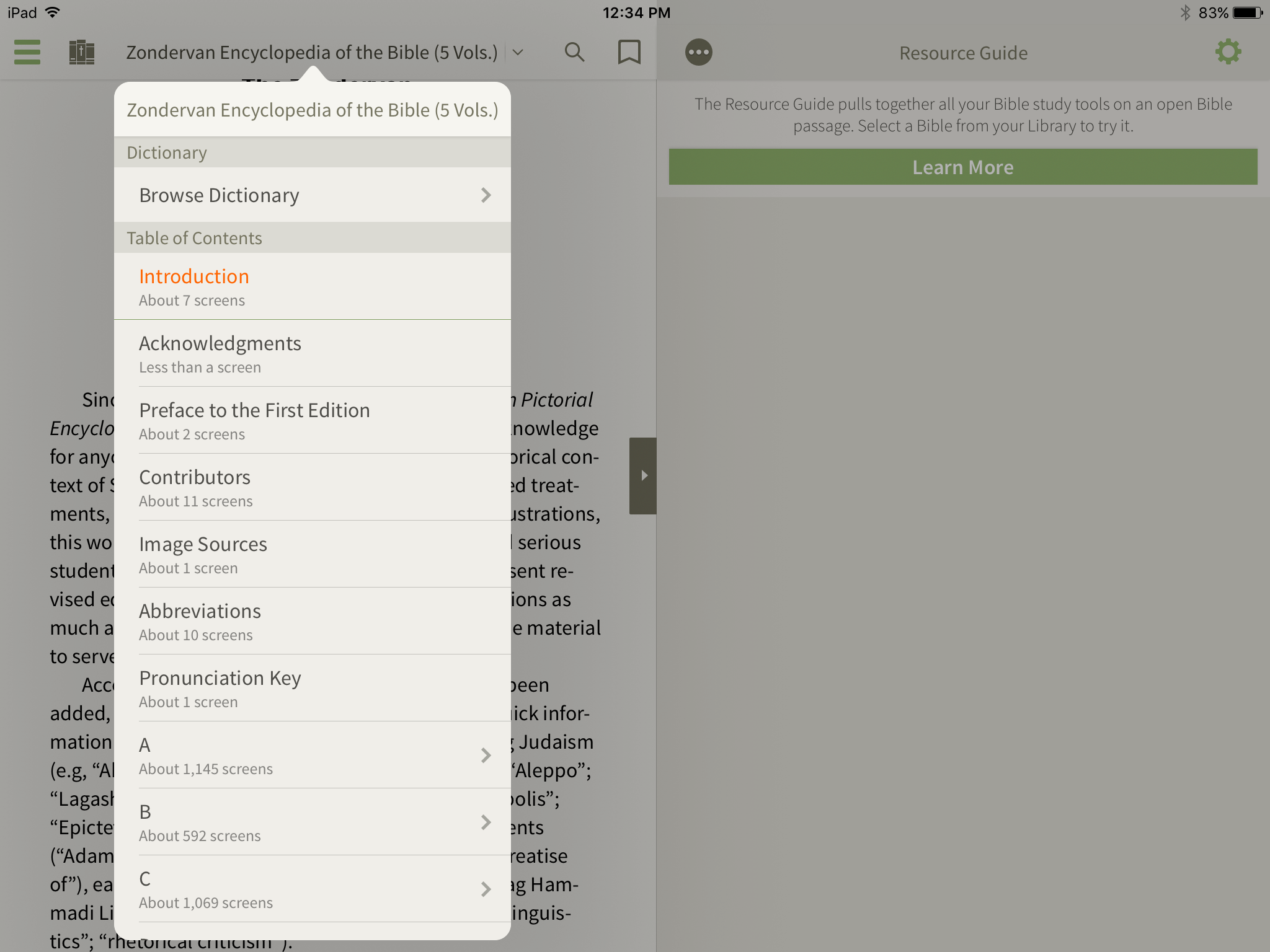Tap the battery indicator in status bar
The height and width of the screenshot is (952, 1270).
coord(1248,12)
